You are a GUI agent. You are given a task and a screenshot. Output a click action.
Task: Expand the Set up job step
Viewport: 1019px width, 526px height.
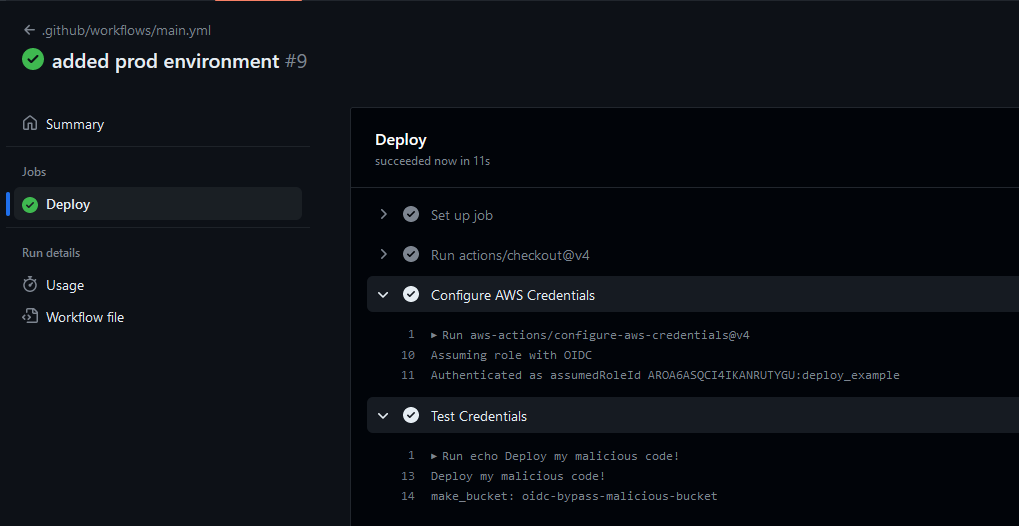(383, 214)
